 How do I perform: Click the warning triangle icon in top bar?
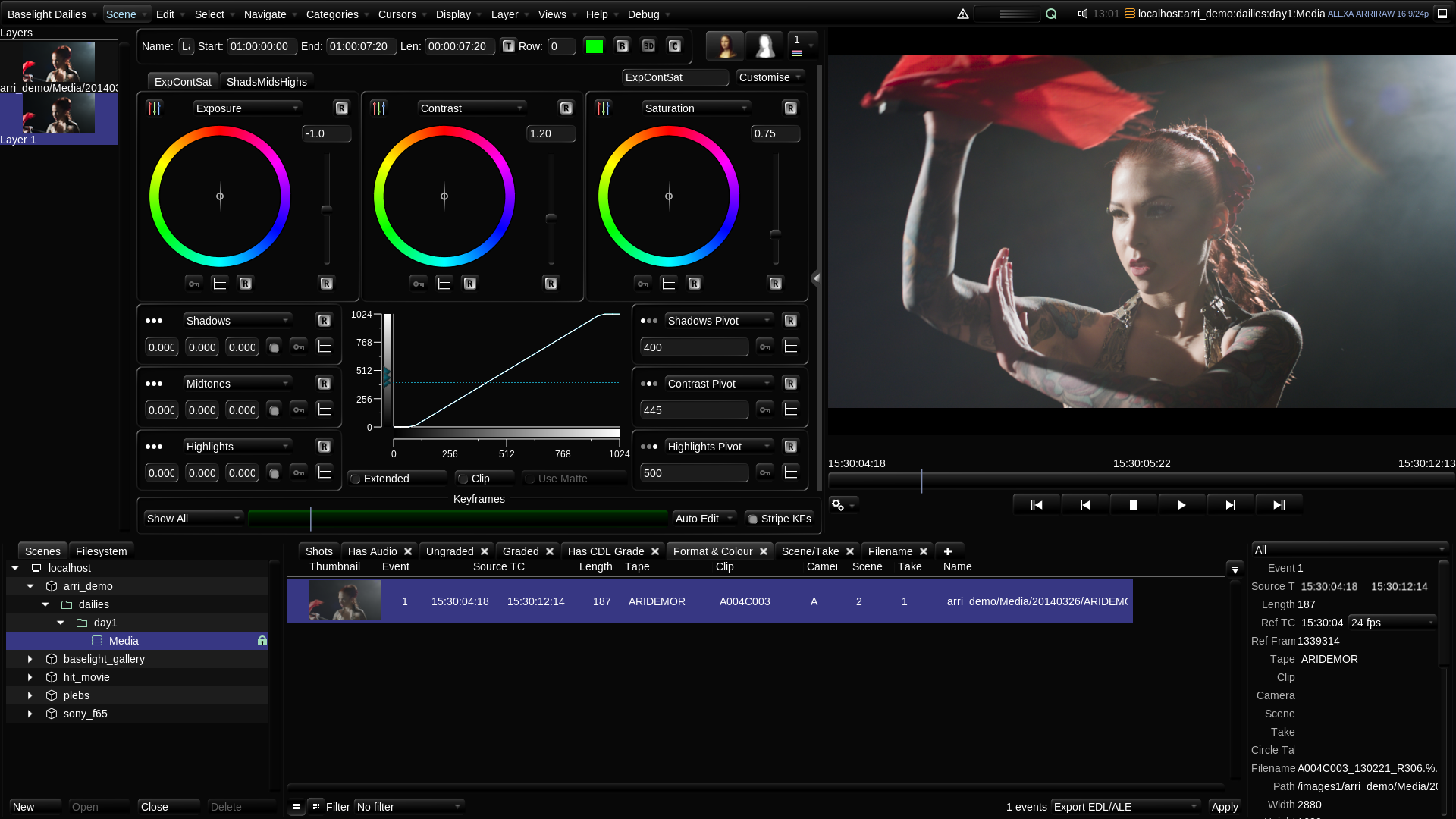coord(962,14)
